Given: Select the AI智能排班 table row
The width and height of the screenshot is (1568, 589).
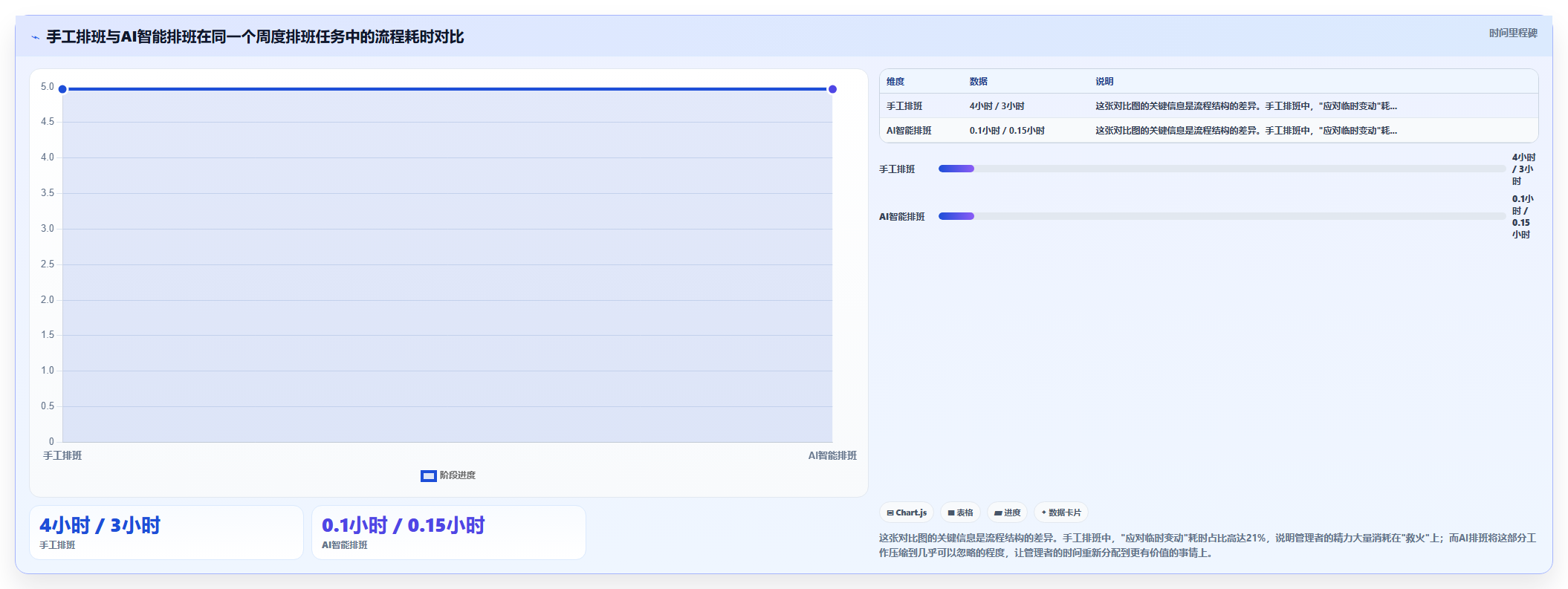Looking at the screenshot, I should click(1208, 131).
